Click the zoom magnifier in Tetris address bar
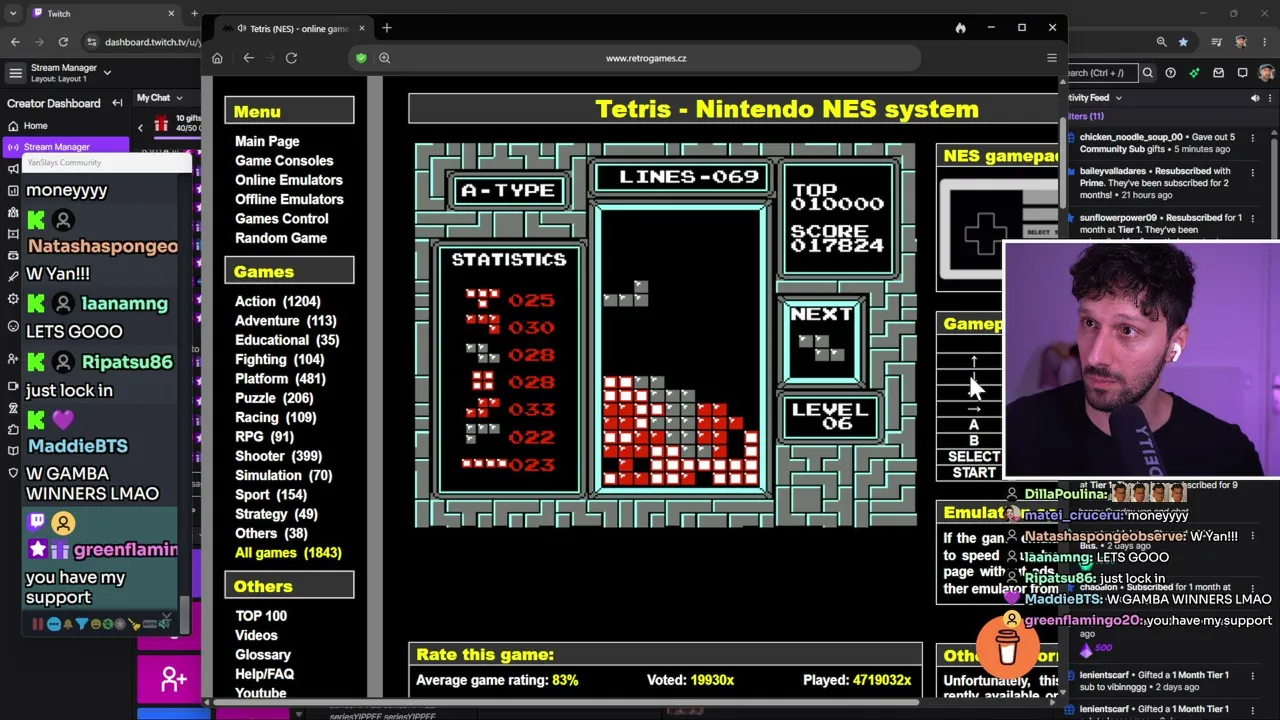The width and height of the screenshot is (1280, 720). [x=384, y=58]
